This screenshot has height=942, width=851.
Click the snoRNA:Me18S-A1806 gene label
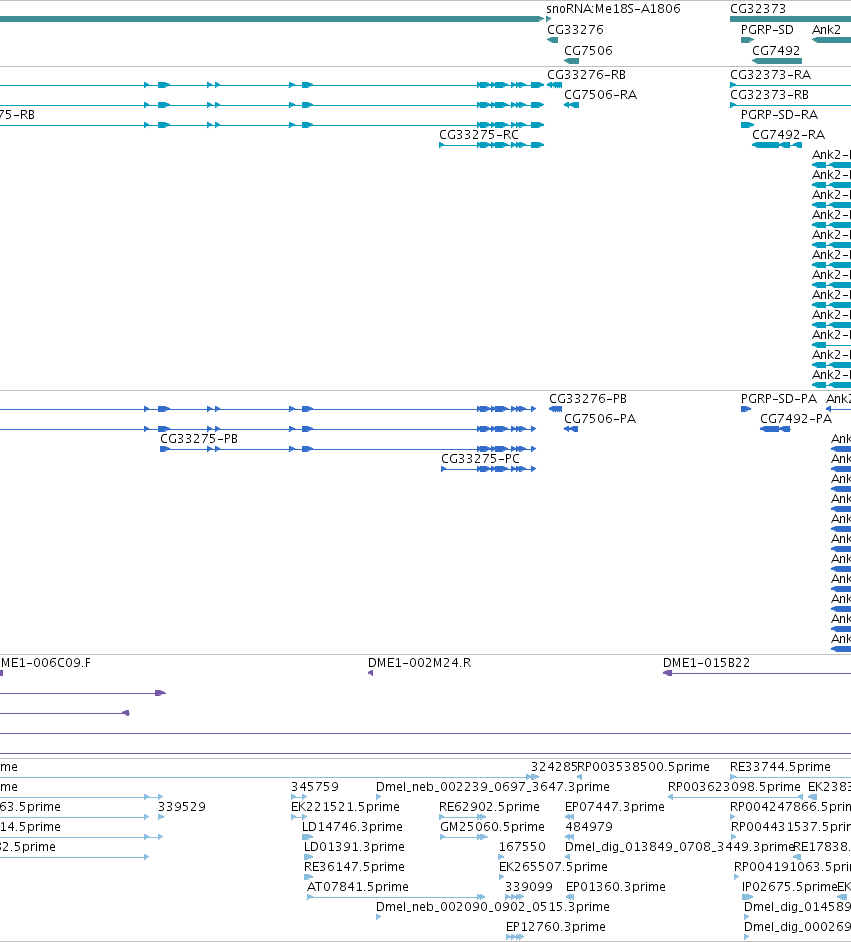[613, 9]
